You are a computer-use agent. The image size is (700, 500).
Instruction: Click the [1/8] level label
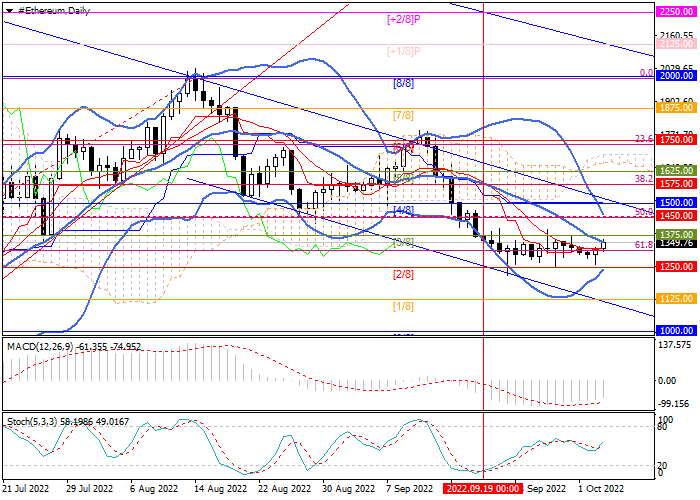[x=403, y=306]
